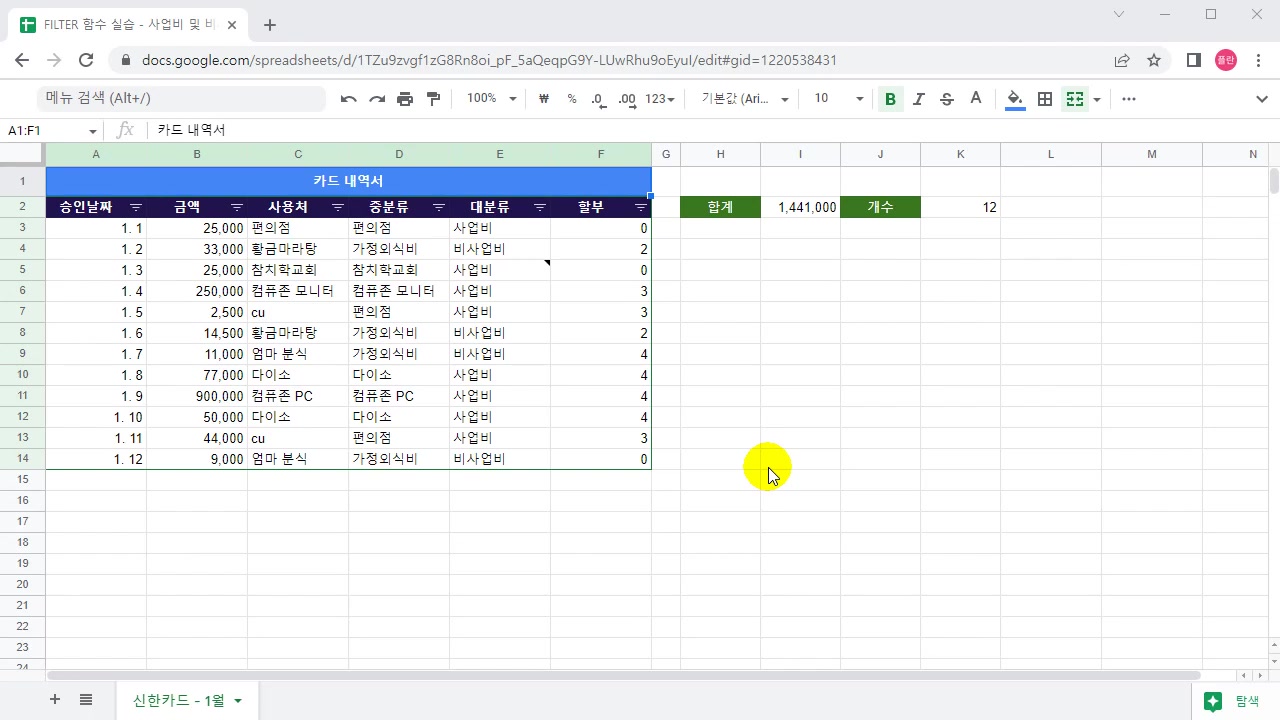The image size is (1280, 720).
Task: Click the print icon
Action: [x=405, y=99]
